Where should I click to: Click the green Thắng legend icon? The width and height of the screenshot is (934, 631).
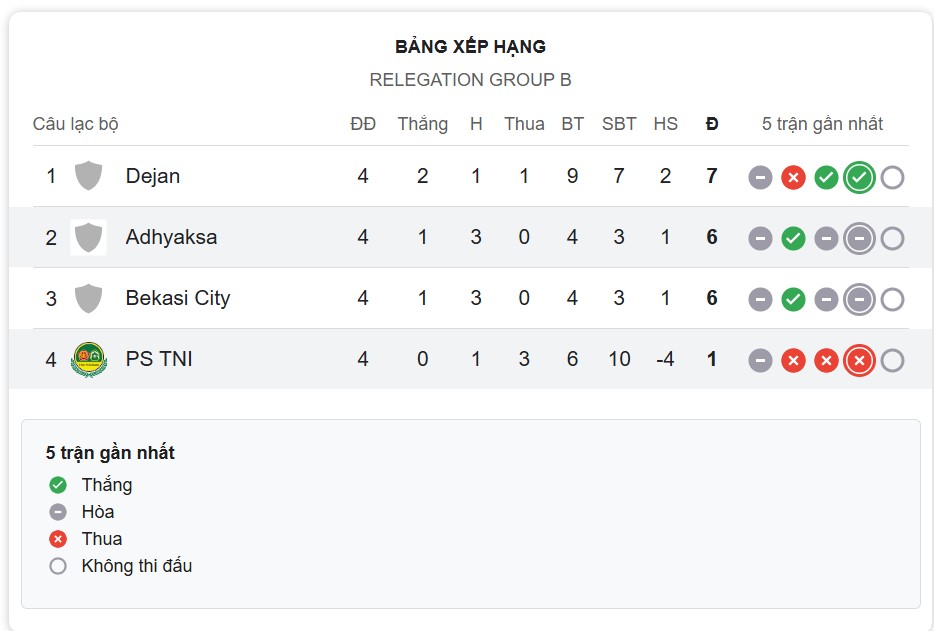[x=58, y=485]
